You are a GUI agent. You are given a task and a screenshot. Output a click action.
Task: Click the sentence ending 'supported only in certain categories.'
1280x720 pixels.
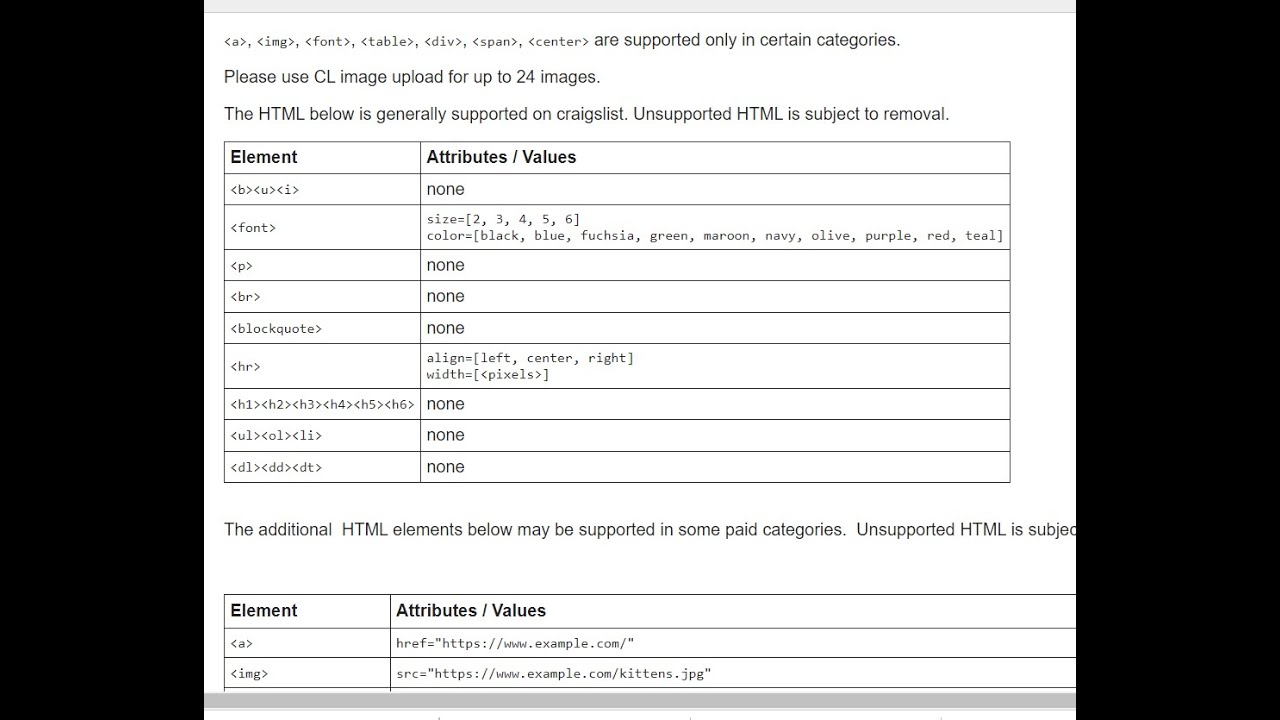point(562,41)
